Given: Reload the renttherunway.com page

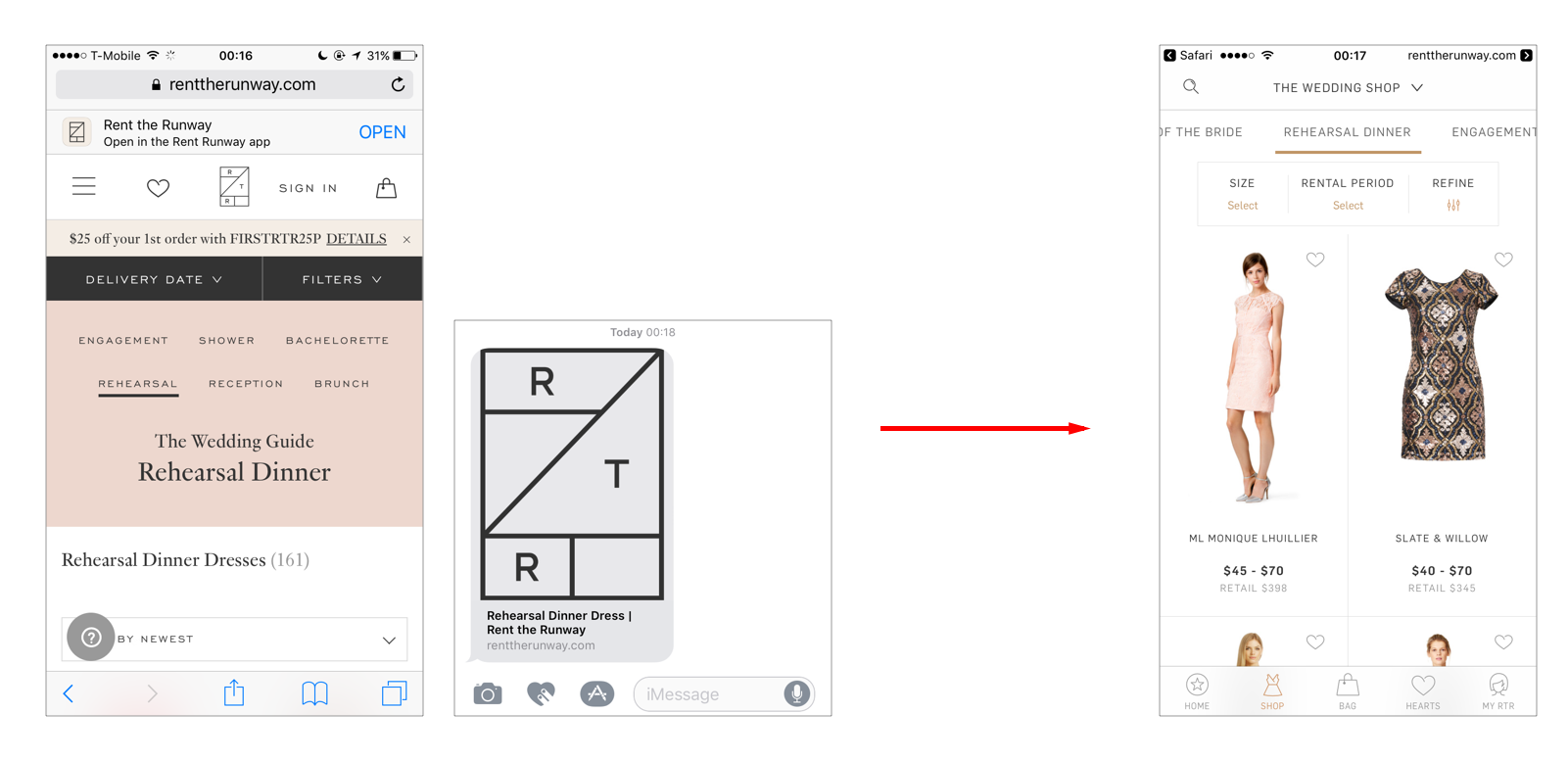Looking at the screenshot, I should 398,84.
